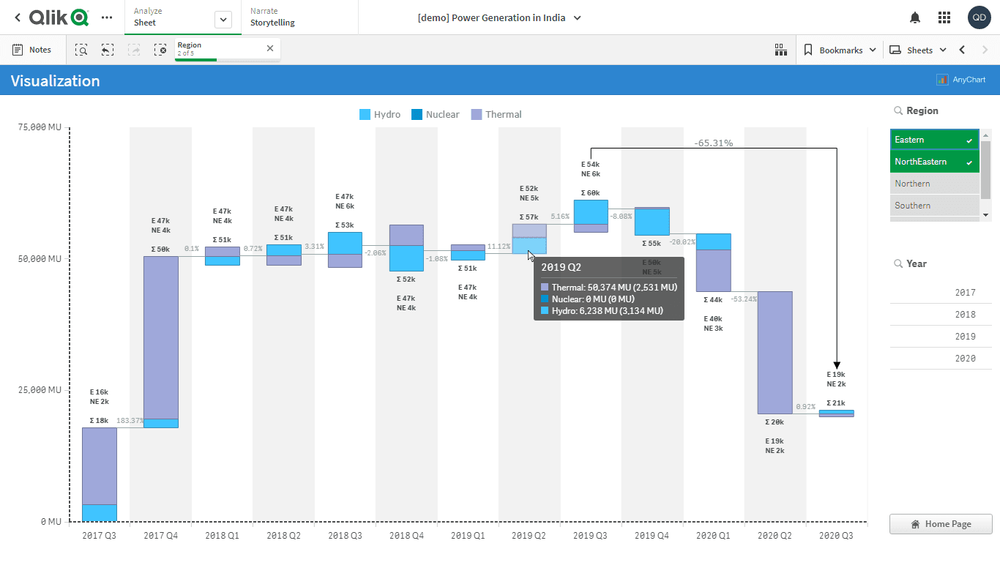The height and width of the screenshot is (562, 1000).
Task: Open the selections tool grid icon
Action: click(781, 50)
